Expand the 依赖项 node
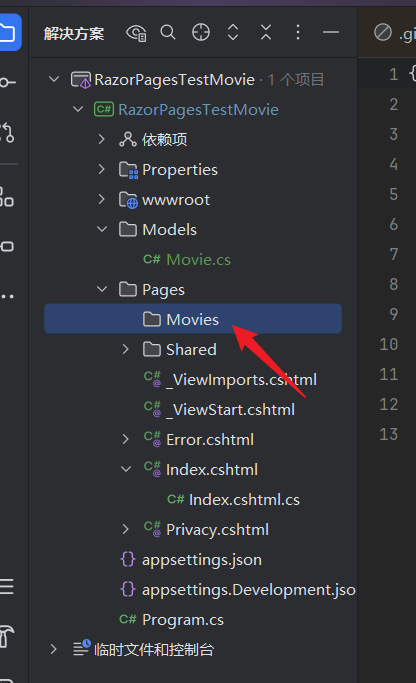 (x=101, y=139)
